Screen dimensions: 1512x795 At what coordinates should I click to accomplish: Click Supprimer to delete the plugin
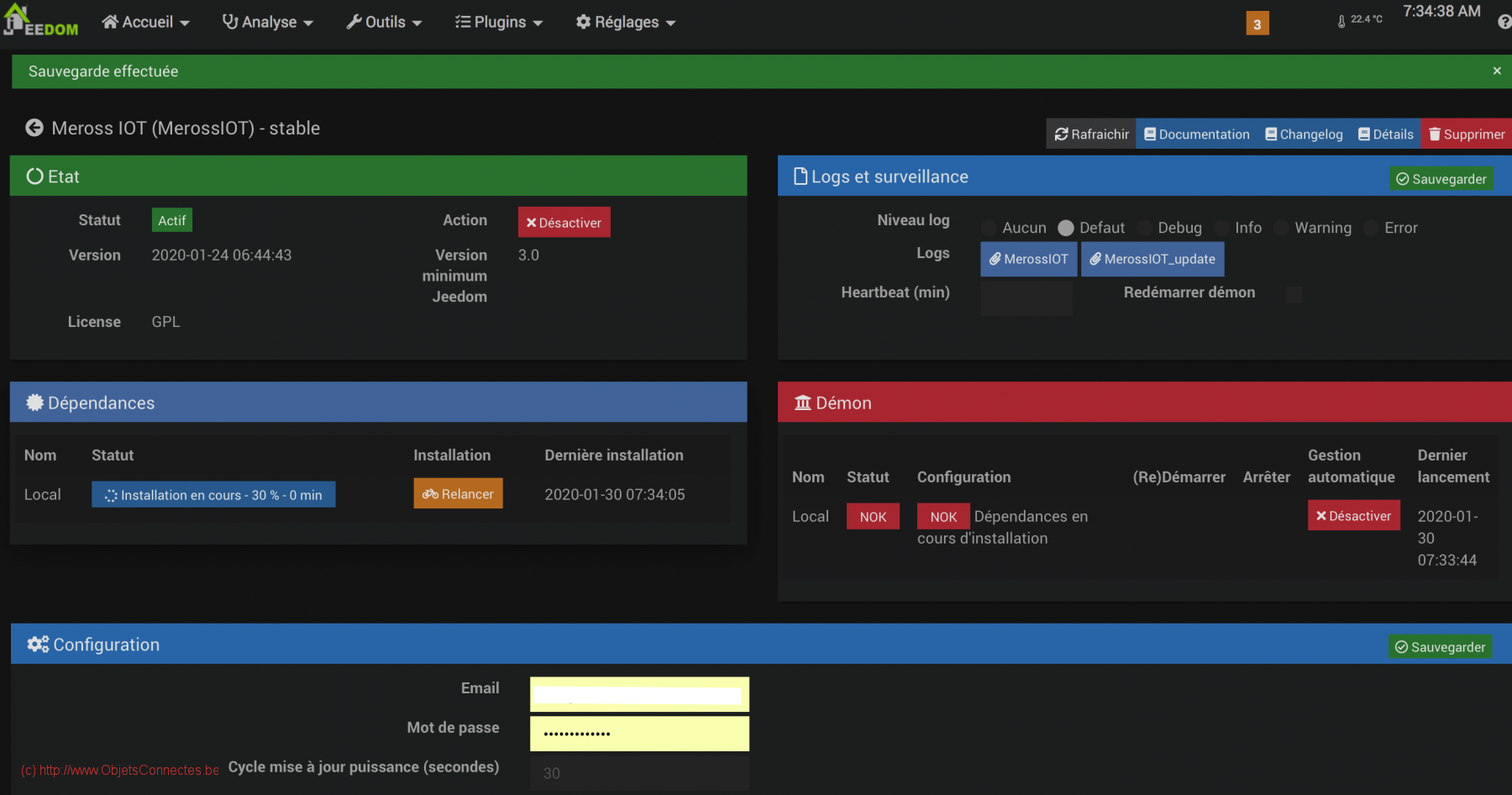1467,134
